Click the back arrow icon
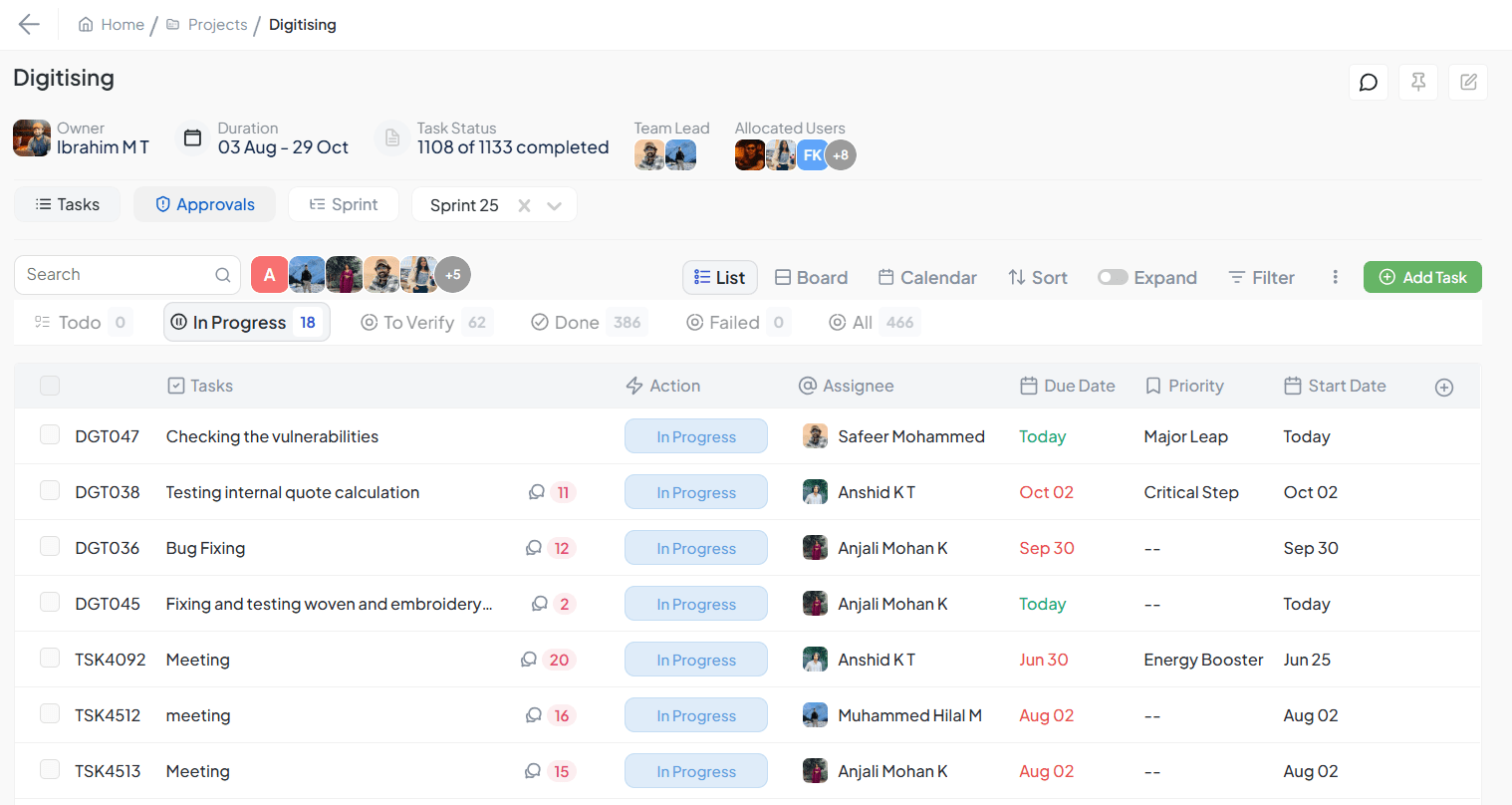Viewport: 1512px width, 805px height. tap(29, 25)
